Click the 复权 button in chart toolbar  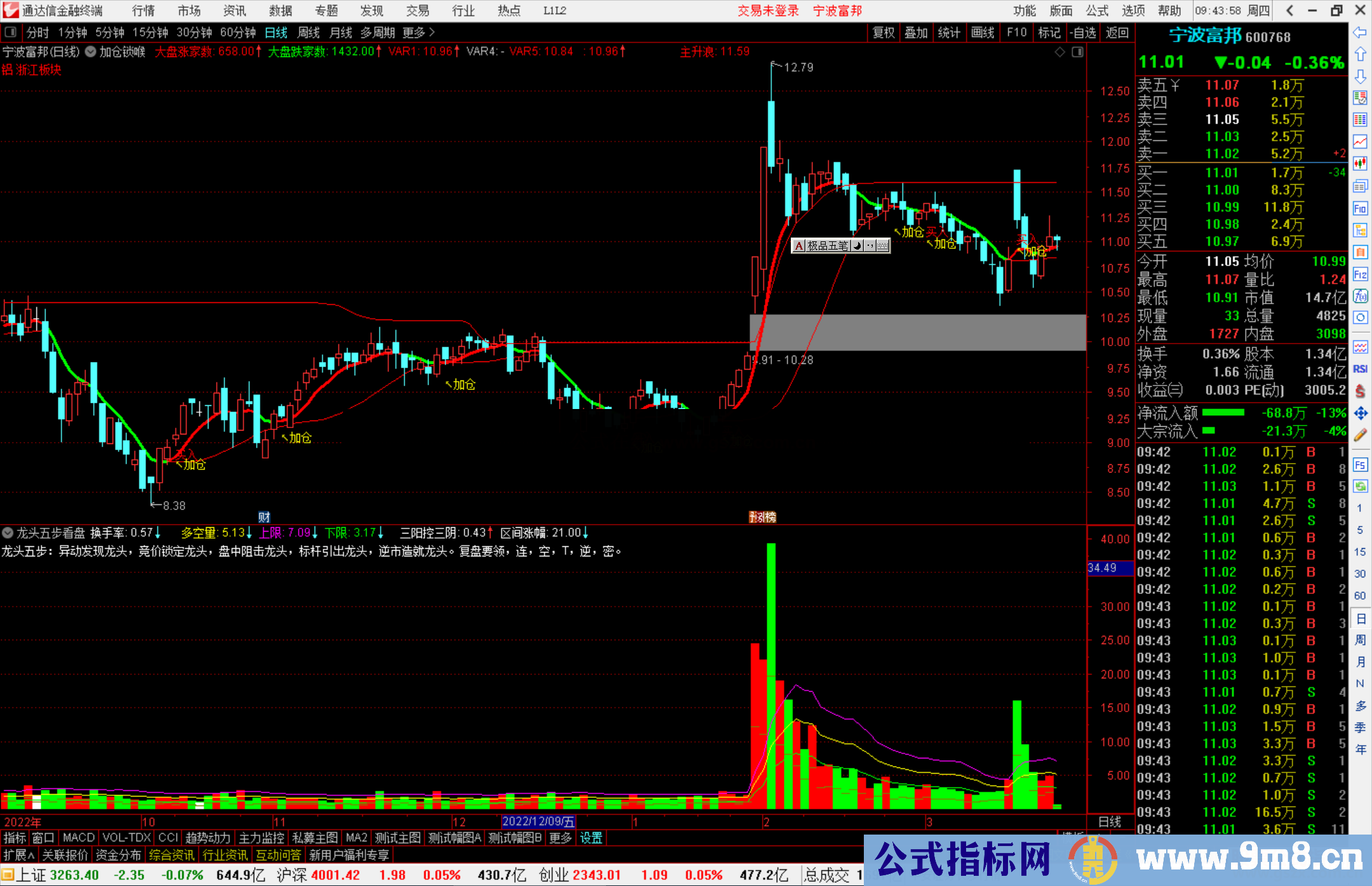[x=883, y=32]
